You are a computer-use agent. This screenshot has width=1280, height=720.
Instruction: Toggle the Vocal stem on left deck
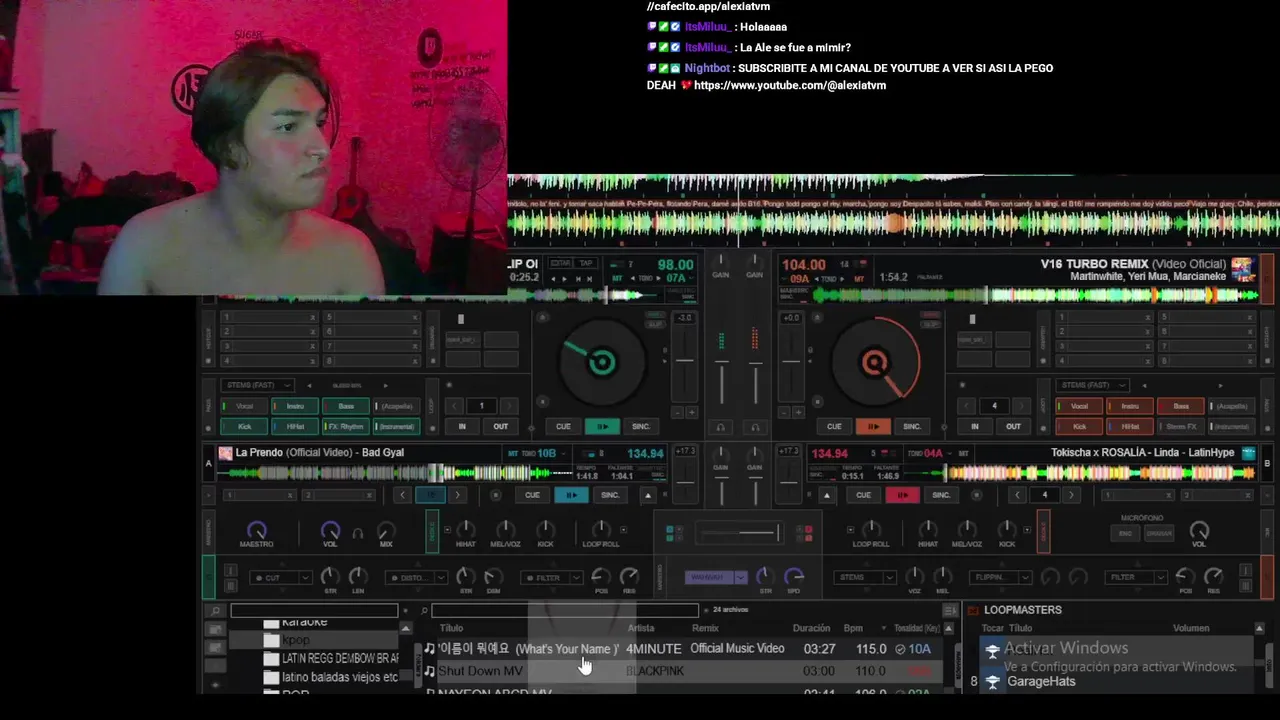coord(244,406)
